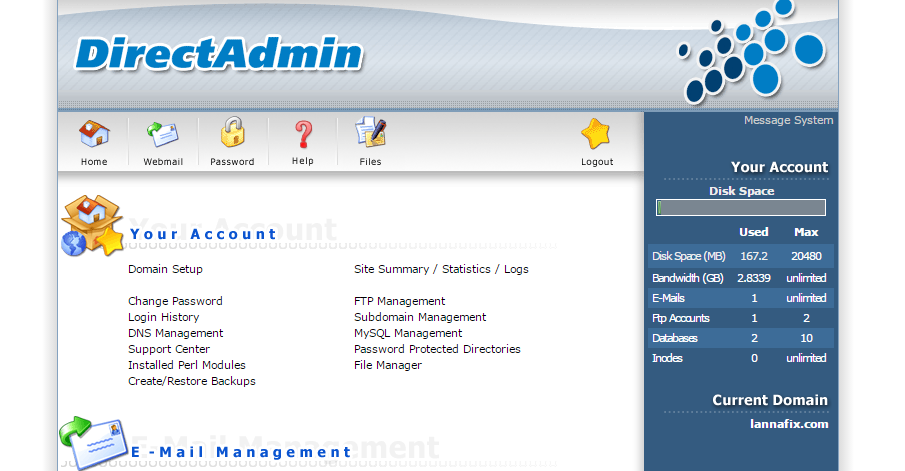Image resolution: width=905 pixels, height=471 pixels.
Task: Click the Home house icon
Action: (x=94, y=134)
